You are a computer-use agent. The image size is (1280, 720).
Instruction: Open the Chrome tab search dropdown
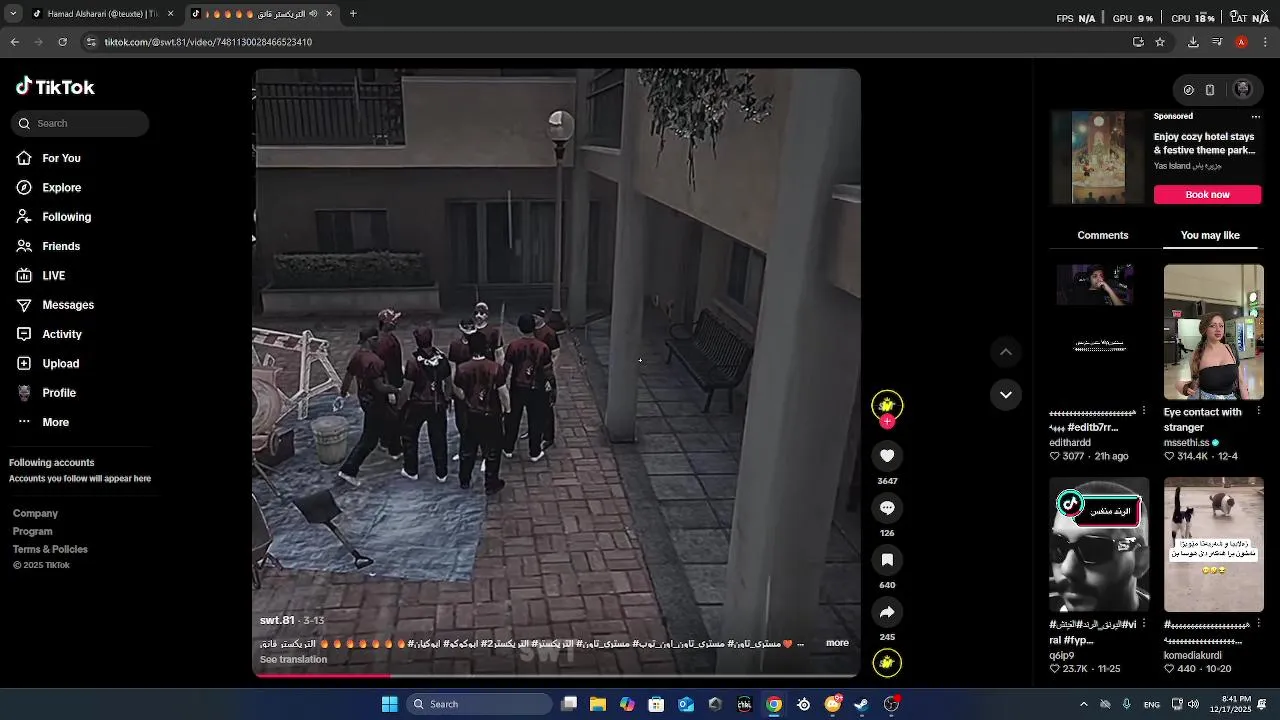tap(12, 14)
